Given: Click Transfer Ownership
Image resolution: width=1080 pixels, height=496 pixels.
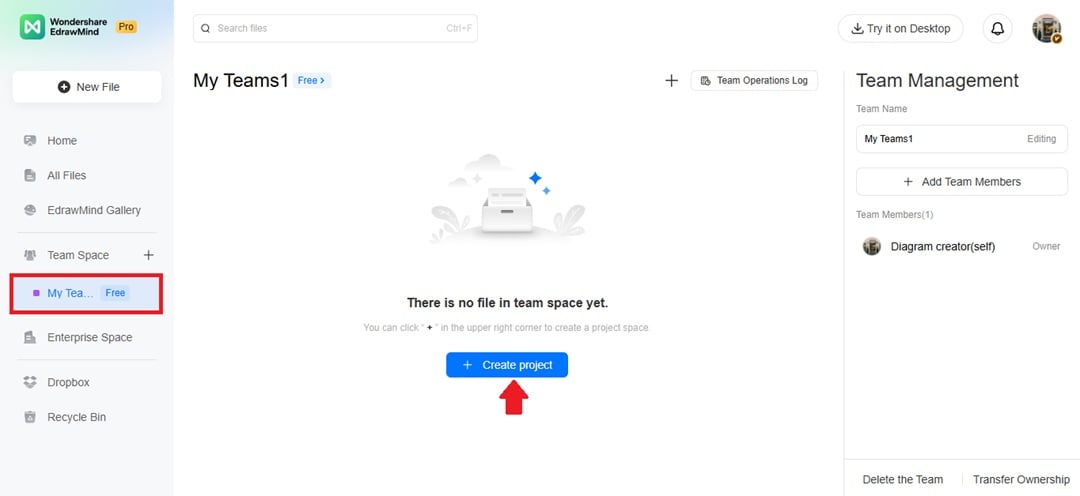Looking at the screenshot, I should point(1021,479).
